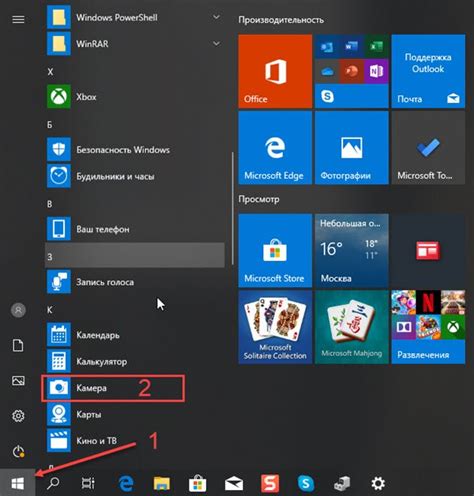Open Microsoft Store on taskbar
474x496 pixels.
pos(197,483)
